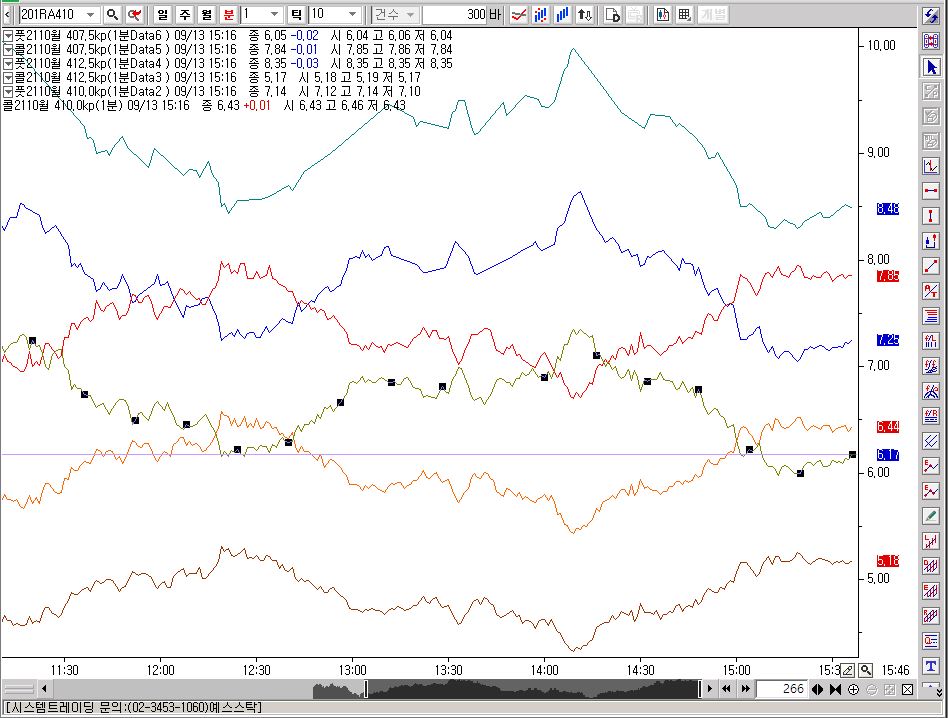The image size is (948, 718).
Task: Click the 월 (monthly) period button
Action: pyautogui.click(x=206, y=15)
